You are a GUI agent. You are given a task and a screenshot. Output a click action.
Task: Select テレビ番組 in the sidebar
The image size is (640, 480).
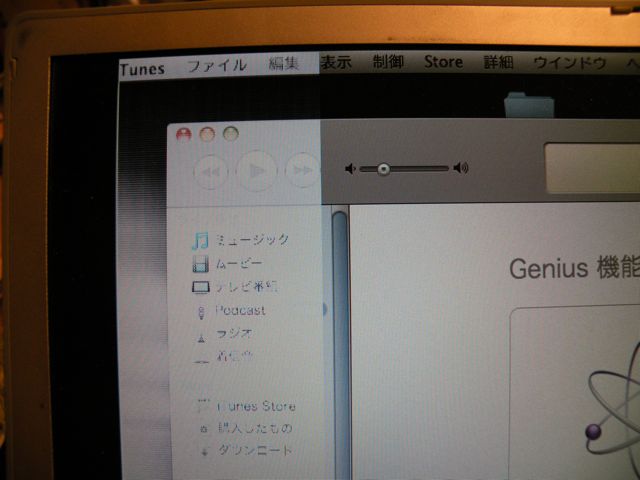click(246, 287)
